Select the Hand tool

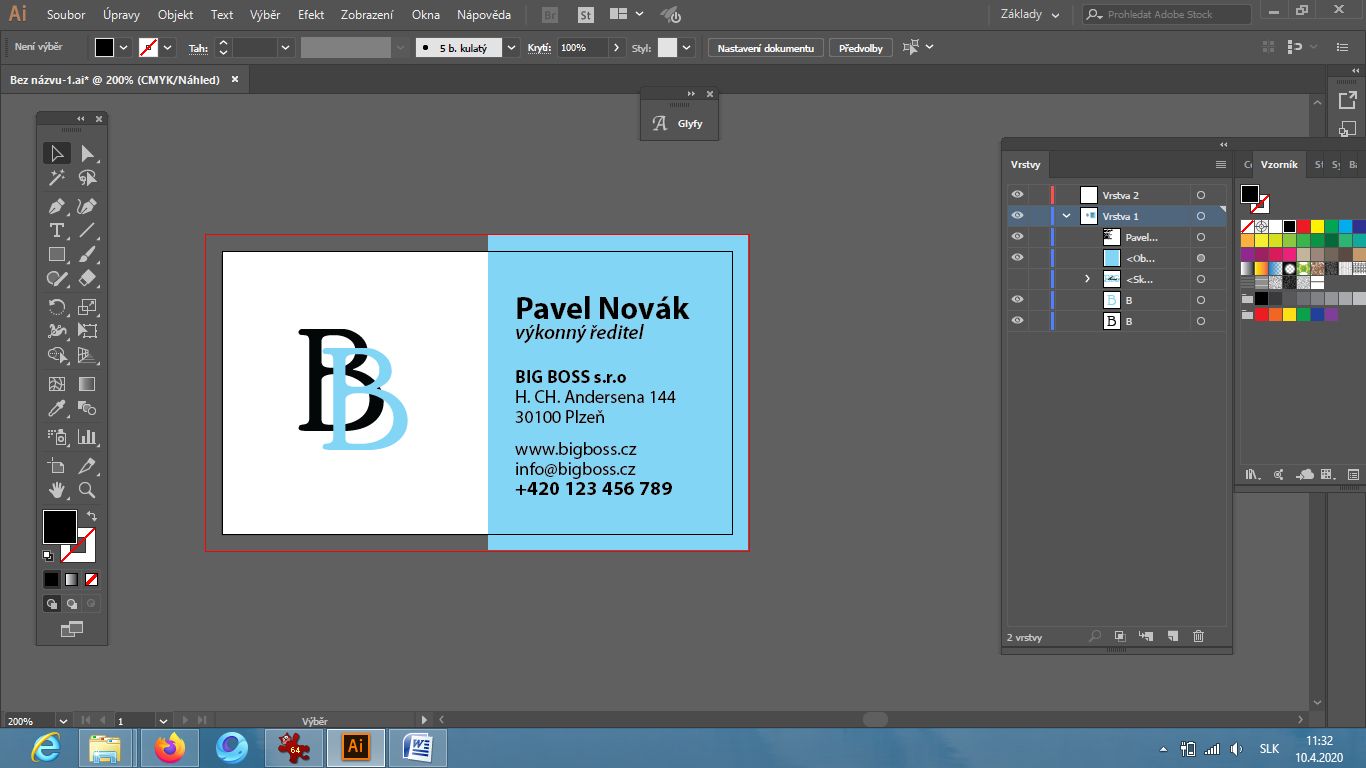[57, 490]
